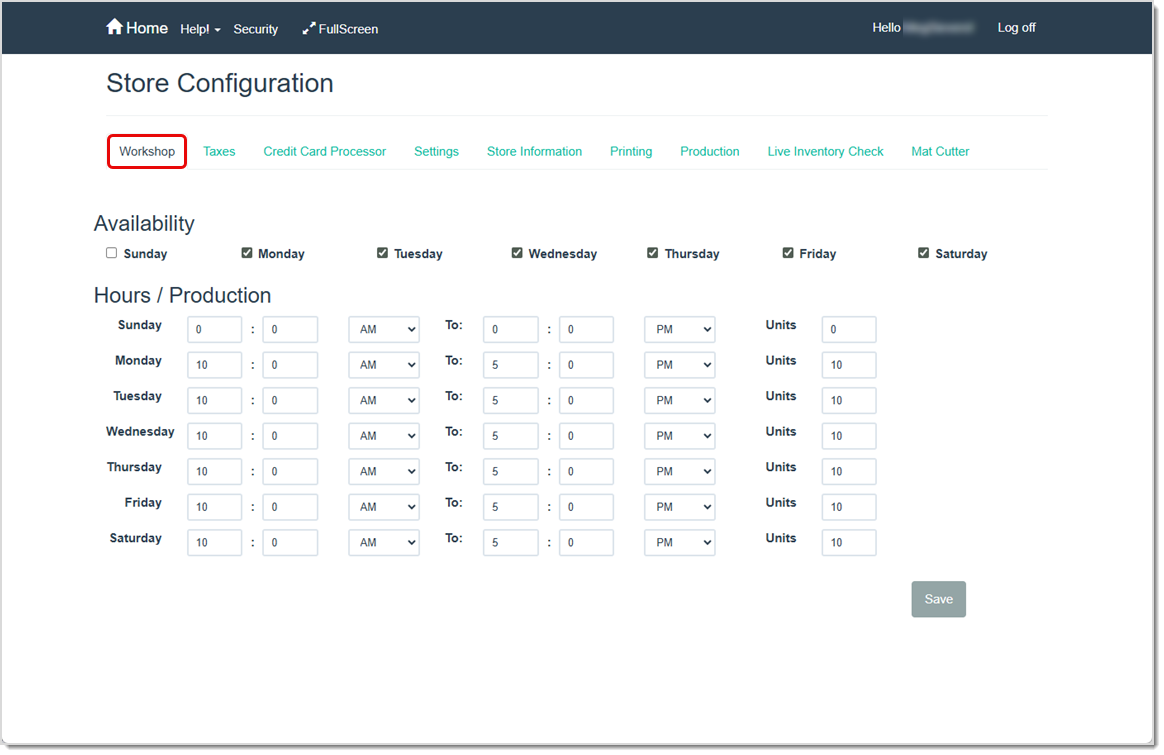Switch to the Taxes tab
The height and width of the screenshot is (755, 1164).
point(219,151)
